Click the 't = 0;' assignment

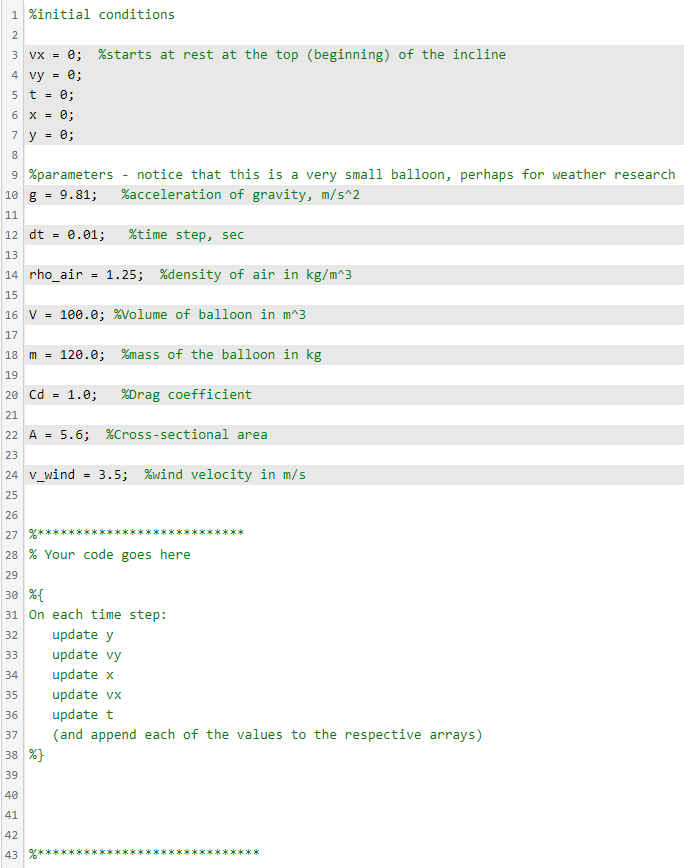tap(51, 95)
